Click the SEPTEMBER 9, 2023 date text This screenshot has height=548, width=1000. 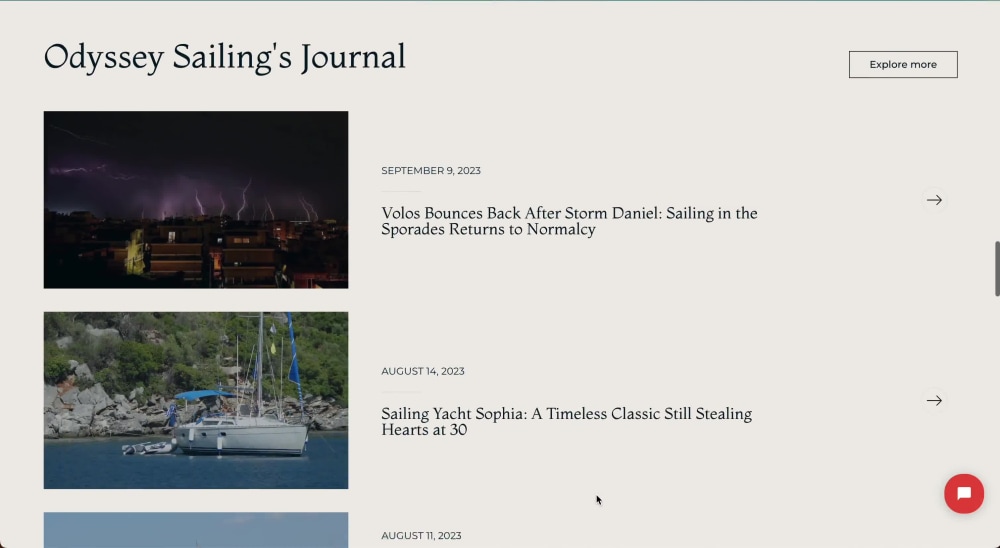pos(431,171)
